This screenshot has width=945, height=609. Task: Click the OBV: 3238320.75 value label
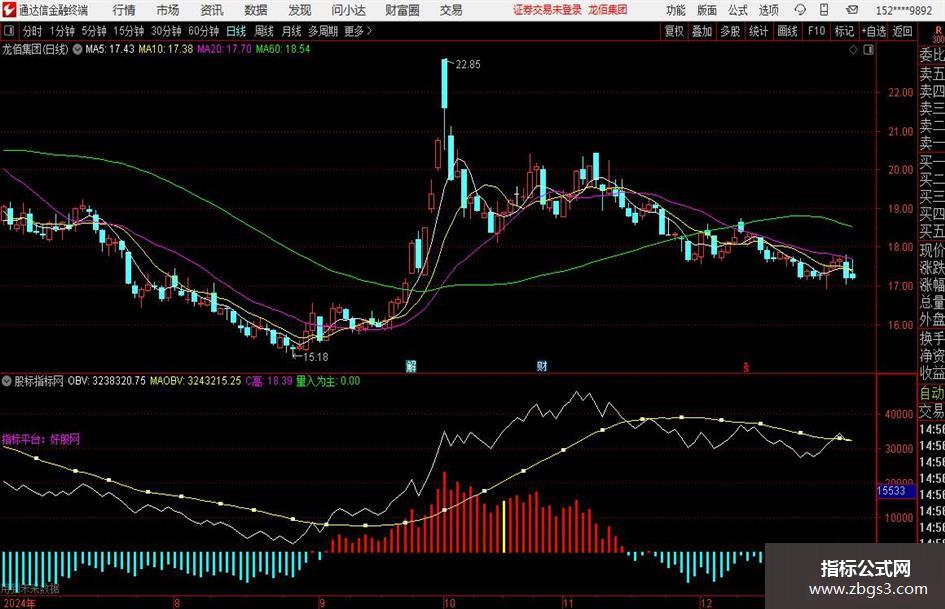pyautogui.click(x=107, y=381)
